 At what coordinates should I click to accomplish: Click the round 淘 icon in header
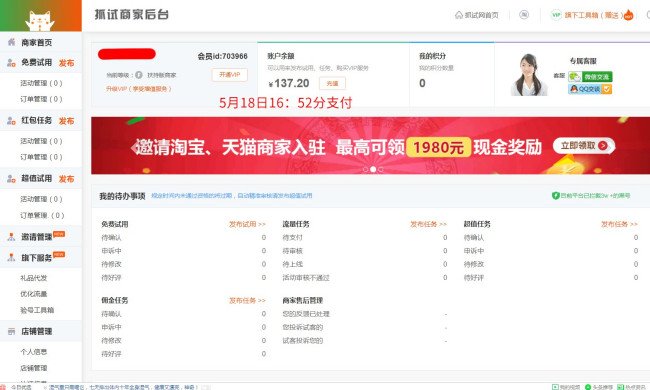pyautogui.click(x=524, y=15)
